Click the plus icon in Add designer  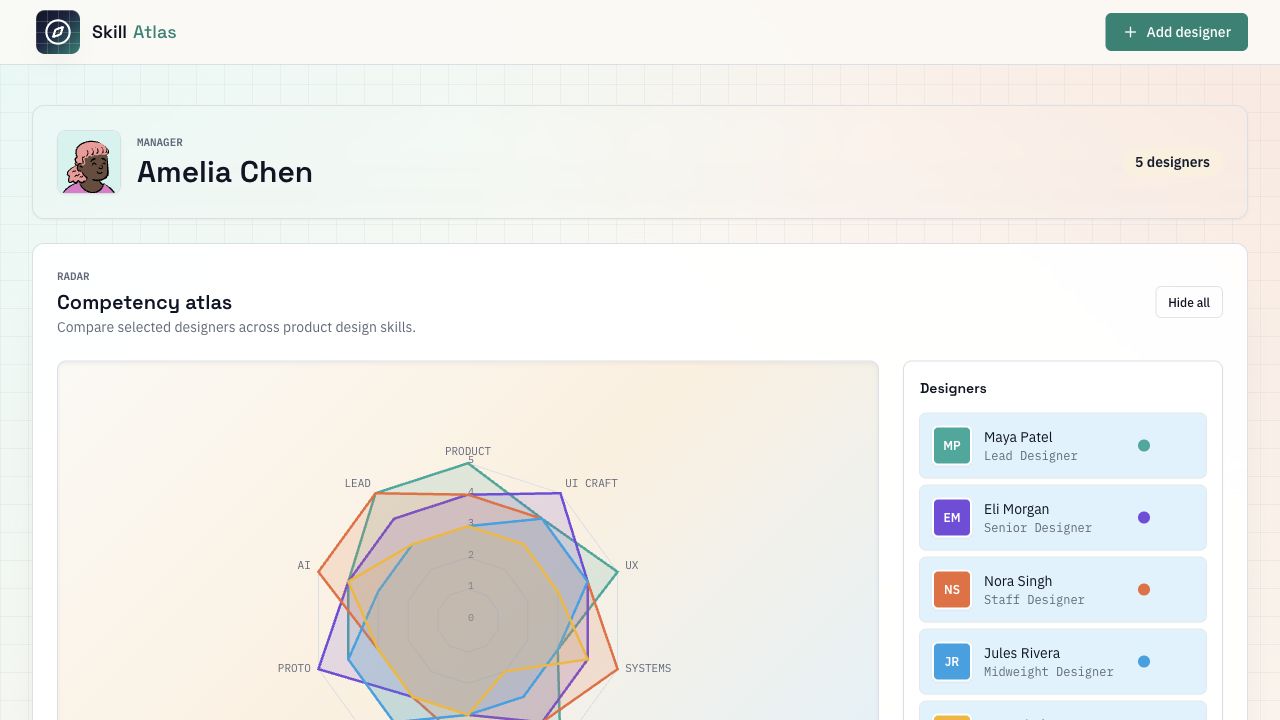1130,32
